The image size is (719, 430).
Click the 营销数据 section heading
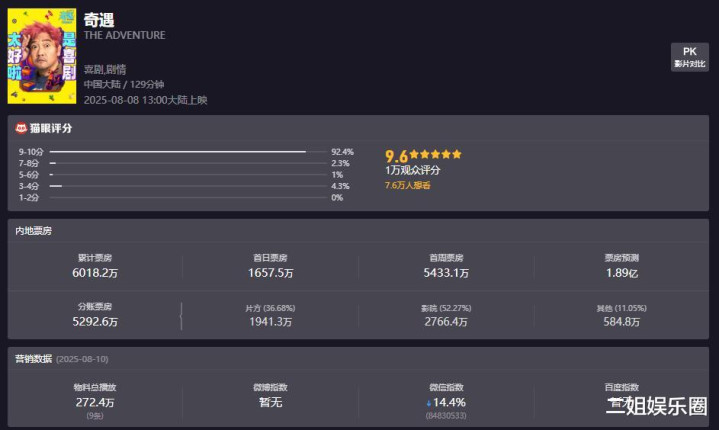(x=33, y=358)
